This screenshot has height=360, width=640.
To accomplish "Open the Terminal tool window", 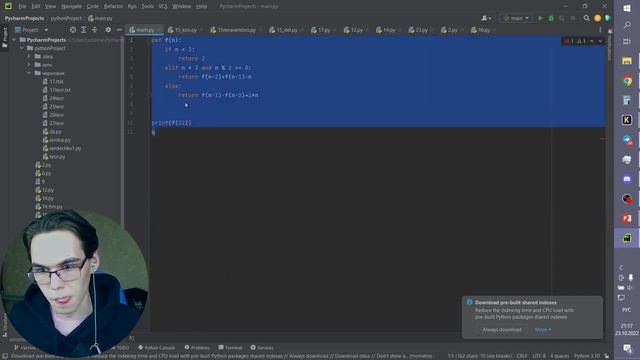I will coord(230,348).
